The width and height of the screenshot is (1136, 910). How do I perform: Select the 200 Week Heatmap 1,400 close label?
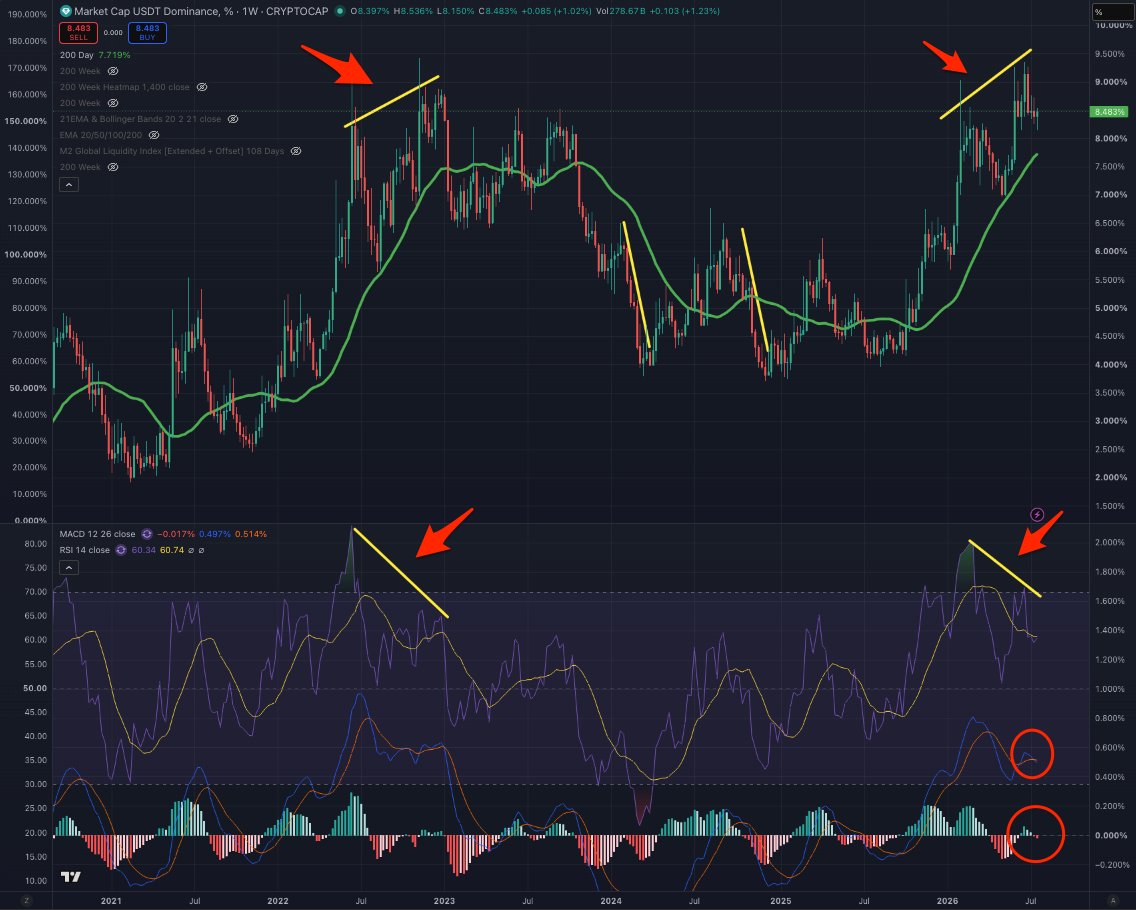coord(125,87)
